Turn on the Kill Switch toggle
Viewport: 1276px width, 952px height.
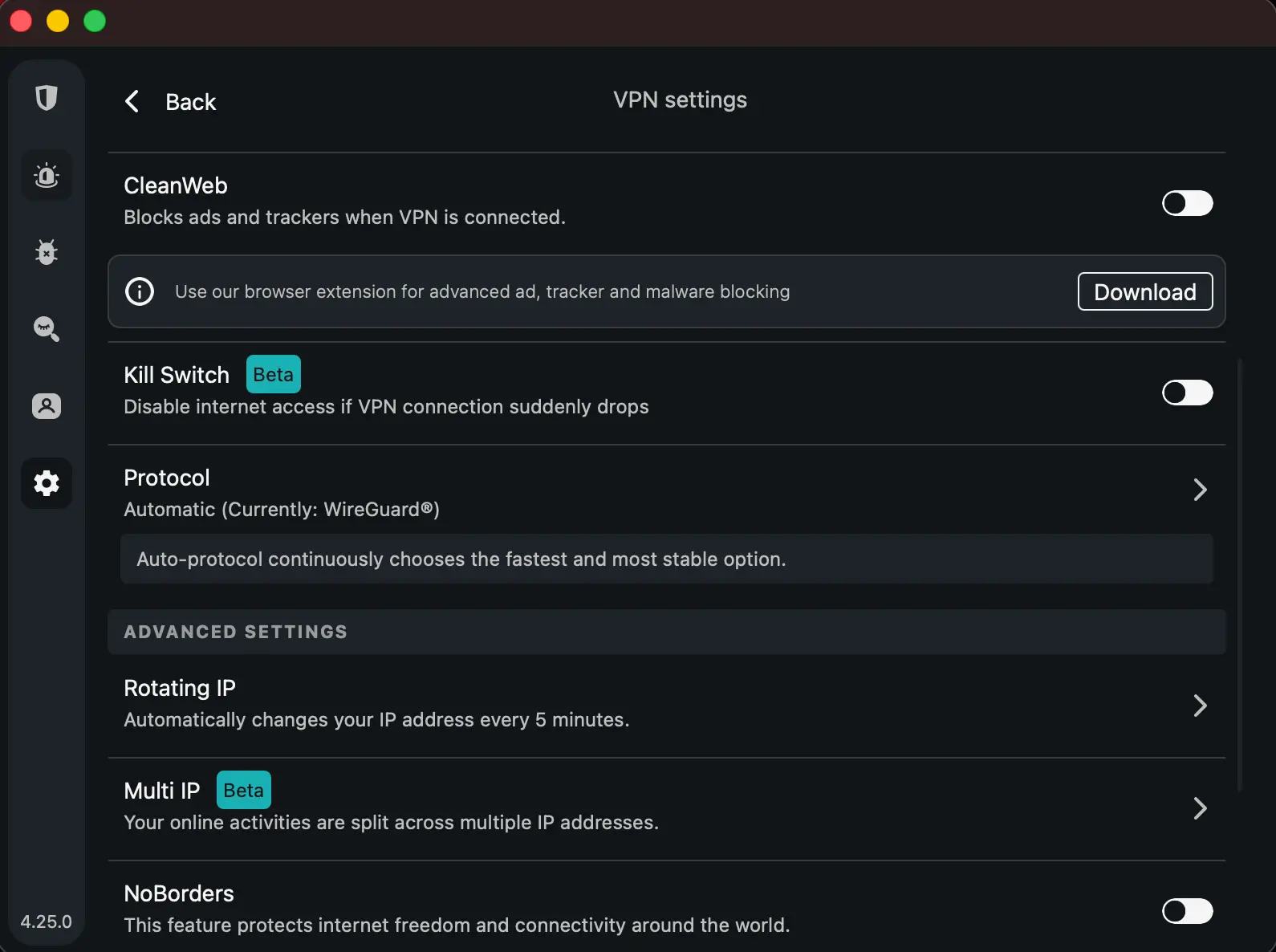pyautogui.click(x=1187, y=393)
